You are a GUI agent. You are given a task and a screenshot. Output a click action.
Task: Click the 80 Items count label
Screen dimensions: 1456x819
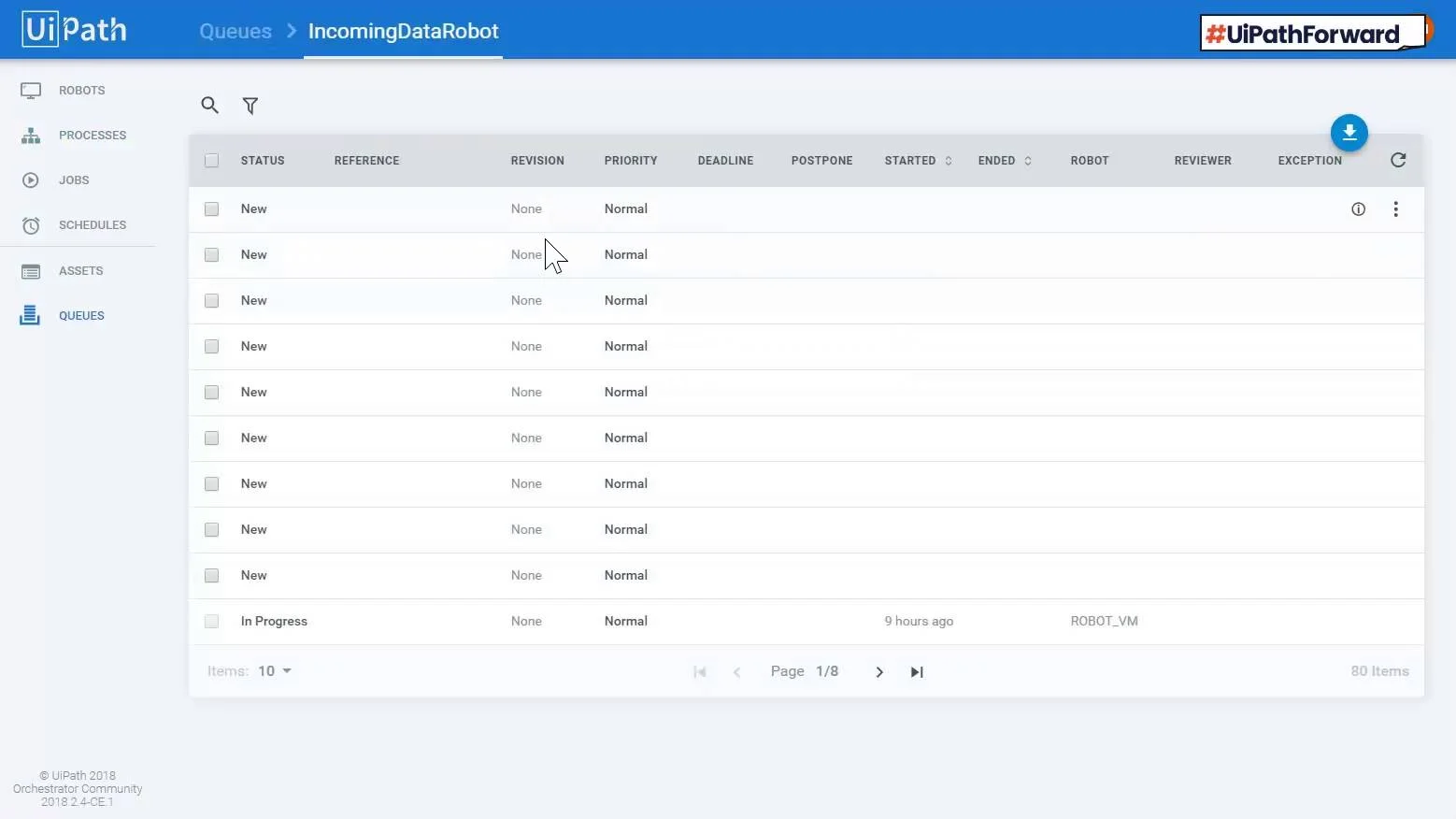[1379, 671]
